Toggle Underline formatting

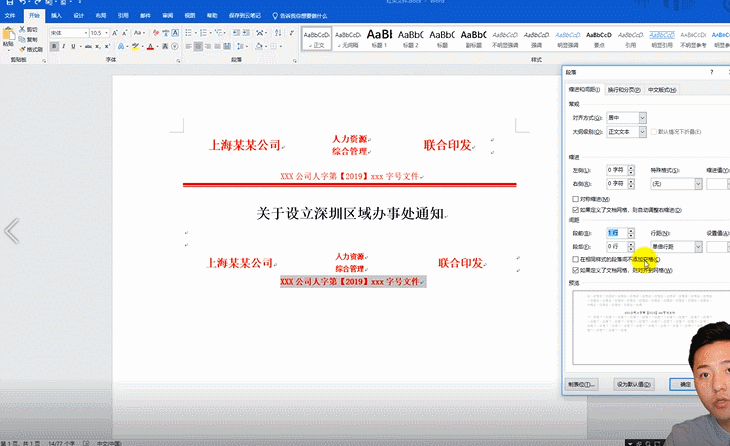73,47
